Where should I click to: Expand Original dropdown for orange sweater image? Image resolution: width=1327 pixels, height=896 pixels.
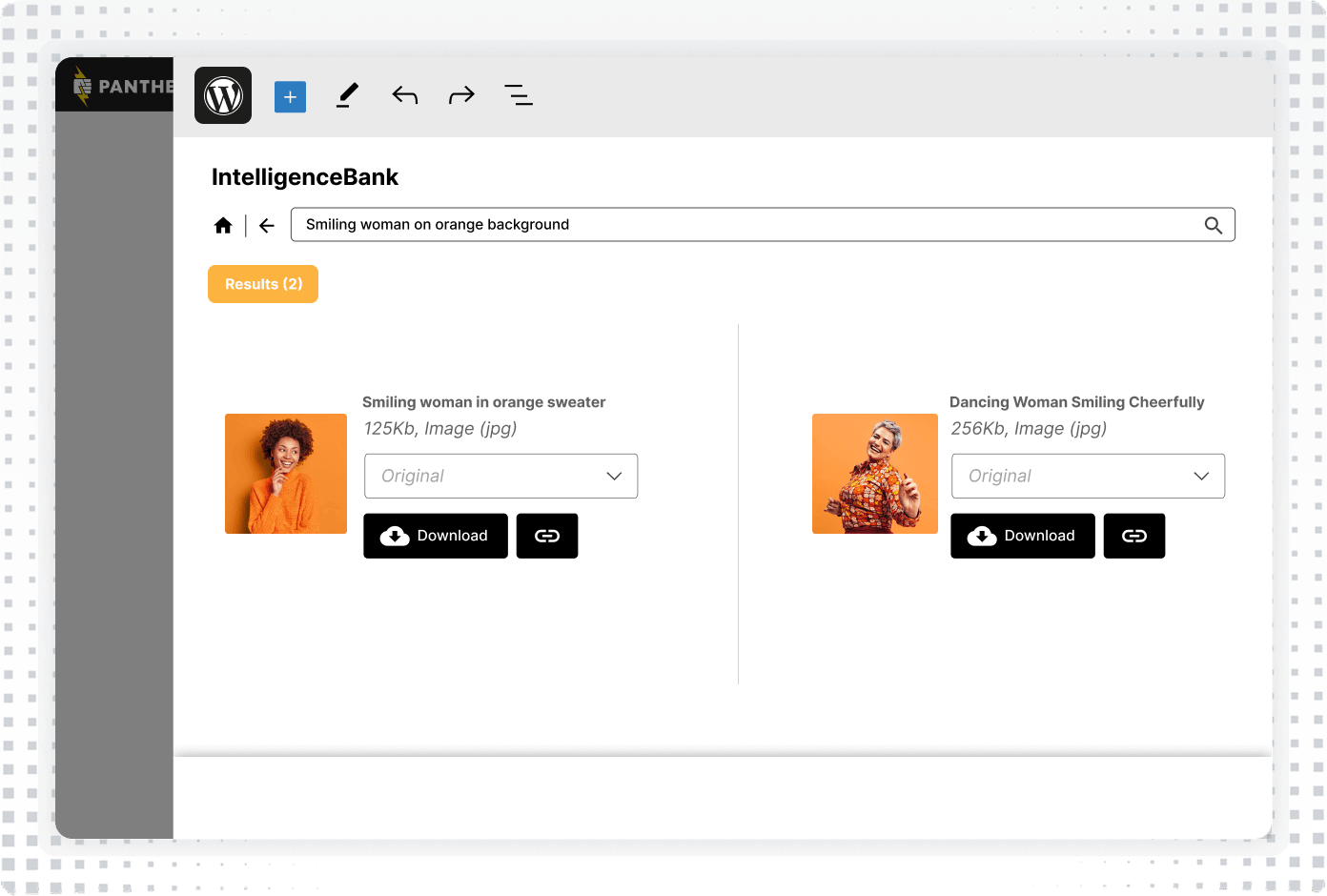pyautogui.click(x=500, y=476)
